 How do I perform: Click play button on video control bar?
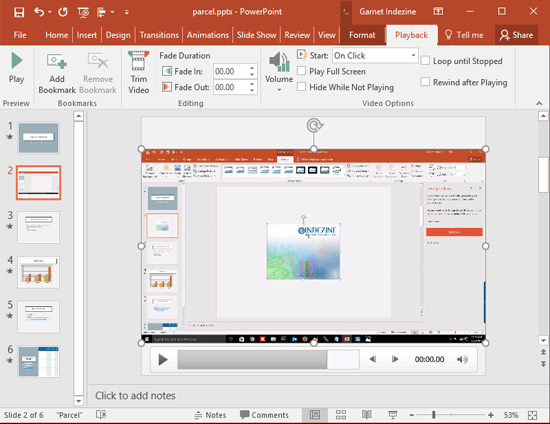coord(163,359)
